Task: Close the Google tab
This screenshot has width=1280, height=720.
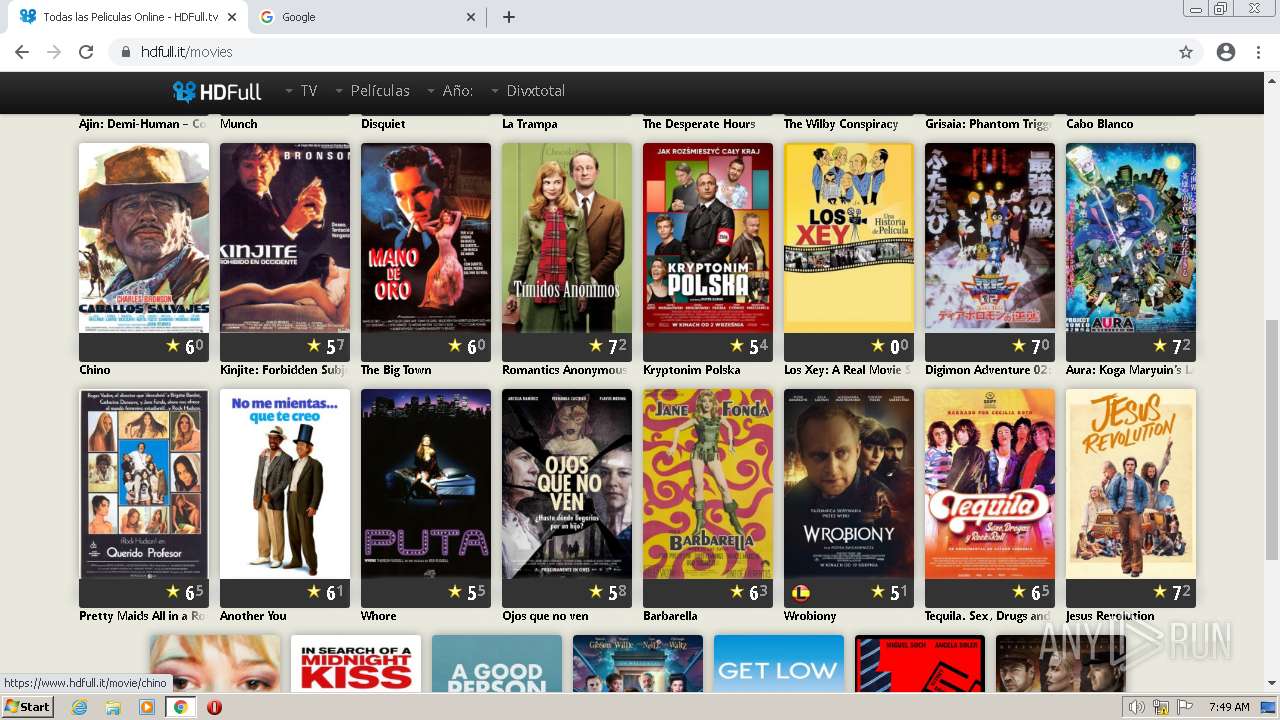Action: tap(472, 17)
